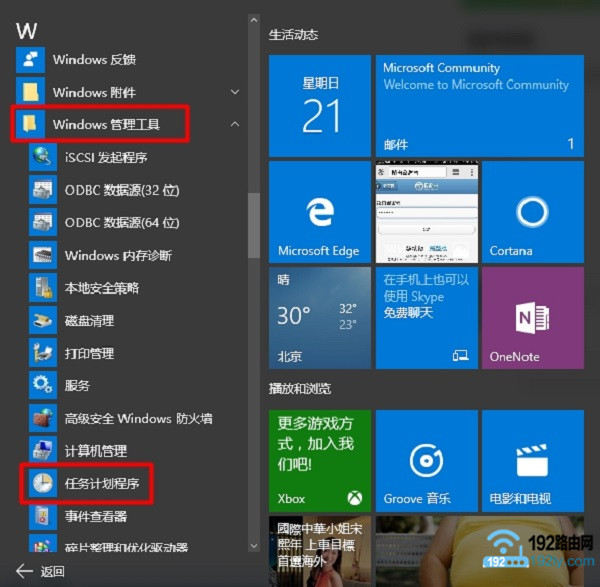Collapse the Windows 管理工具 chevron
Viewport: 600px width, 587px height.
(x=235, y=124)
